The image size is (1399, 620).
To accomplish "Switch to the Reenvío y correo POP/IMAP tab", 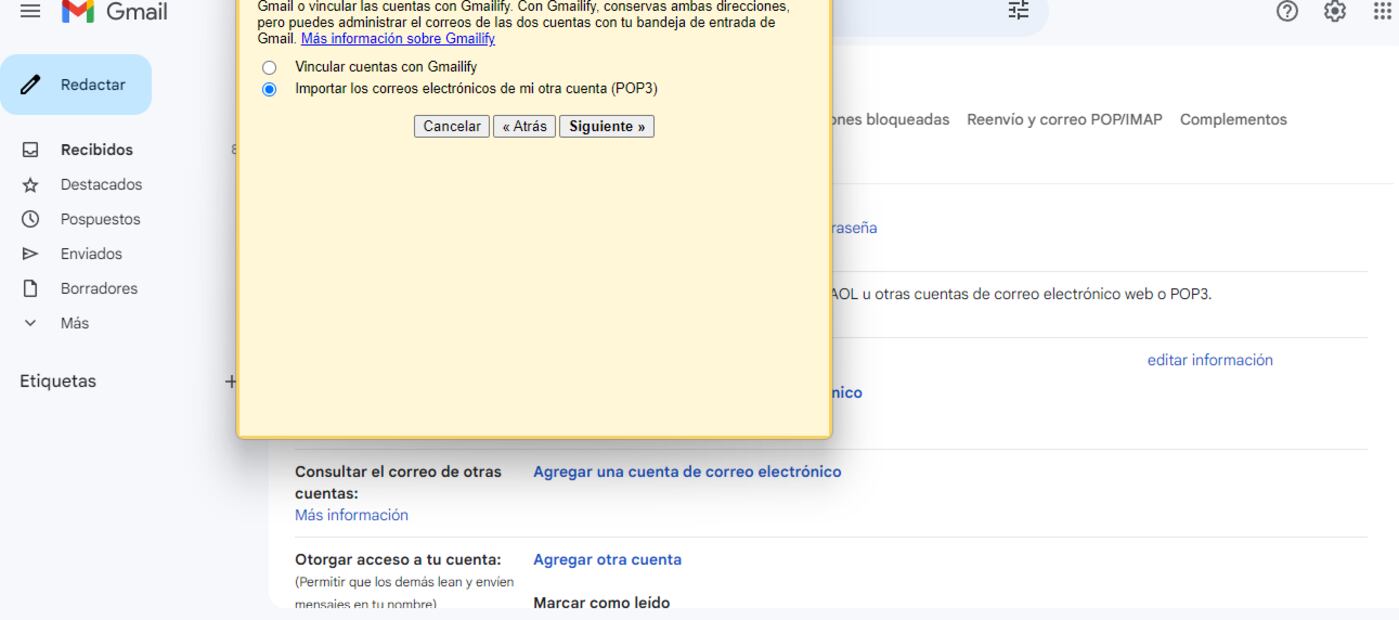I will pos(1066,119).
